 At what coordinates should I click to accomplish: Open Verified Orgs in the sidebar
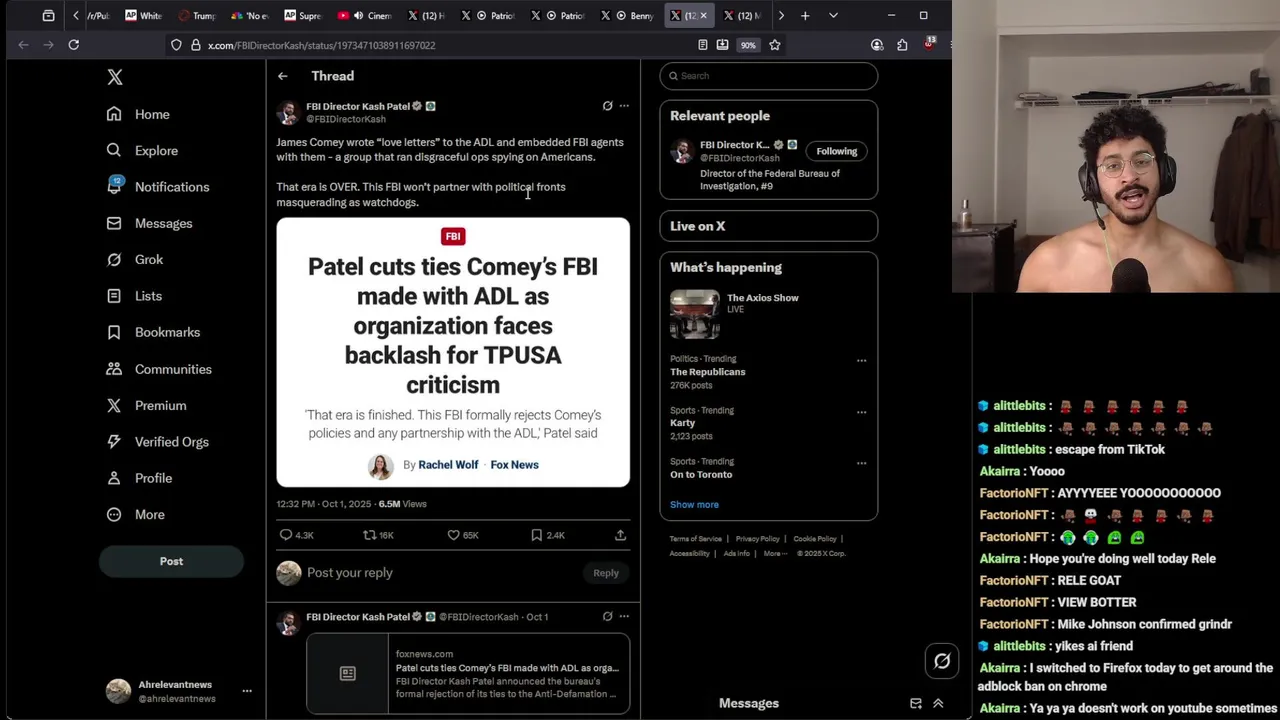pos(158,442)
